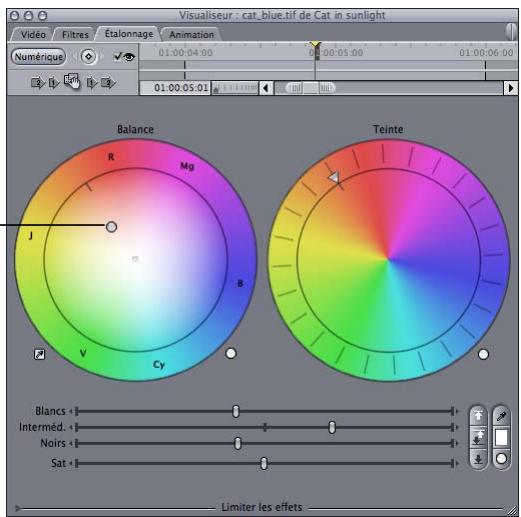Click the Blancs slider handle

point(236,411)
